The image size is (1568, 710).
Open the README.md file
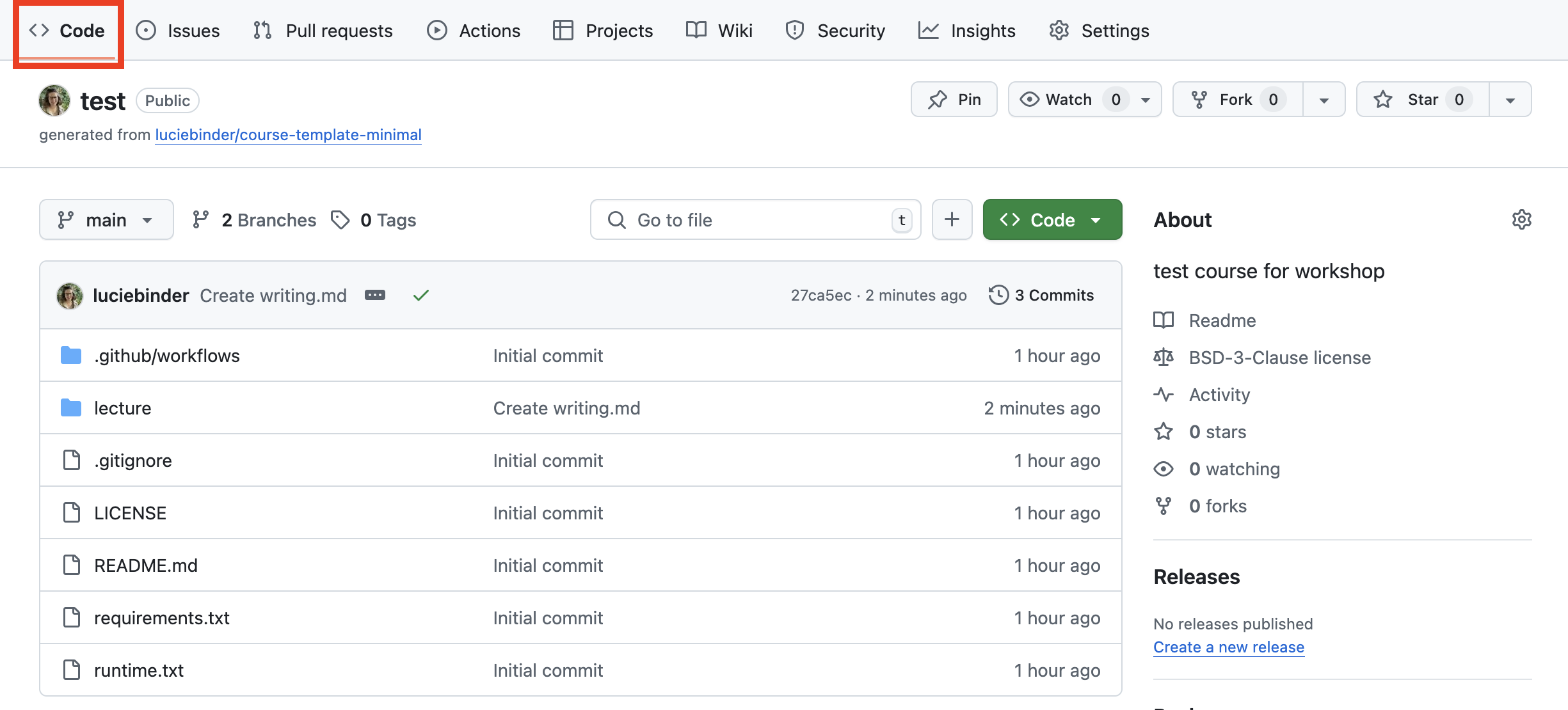click(x=146, y=565)
